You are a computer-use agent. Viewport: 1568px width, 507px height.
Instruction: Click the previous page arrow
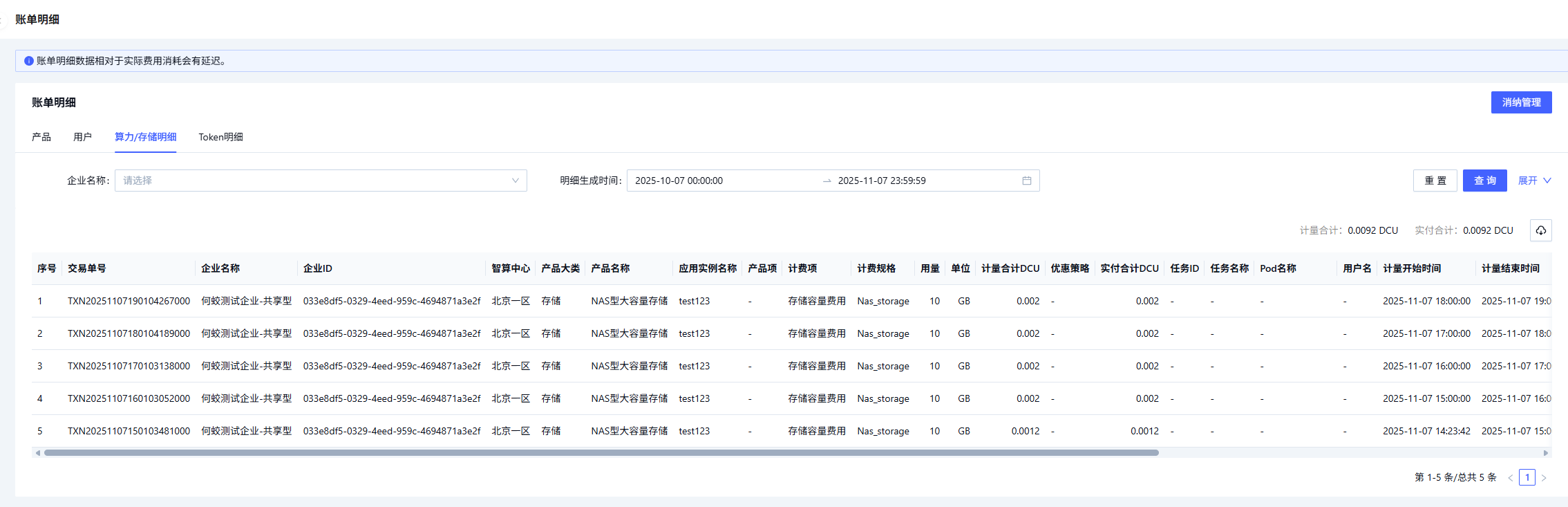pyautogui.click(x=1510, y=478)
